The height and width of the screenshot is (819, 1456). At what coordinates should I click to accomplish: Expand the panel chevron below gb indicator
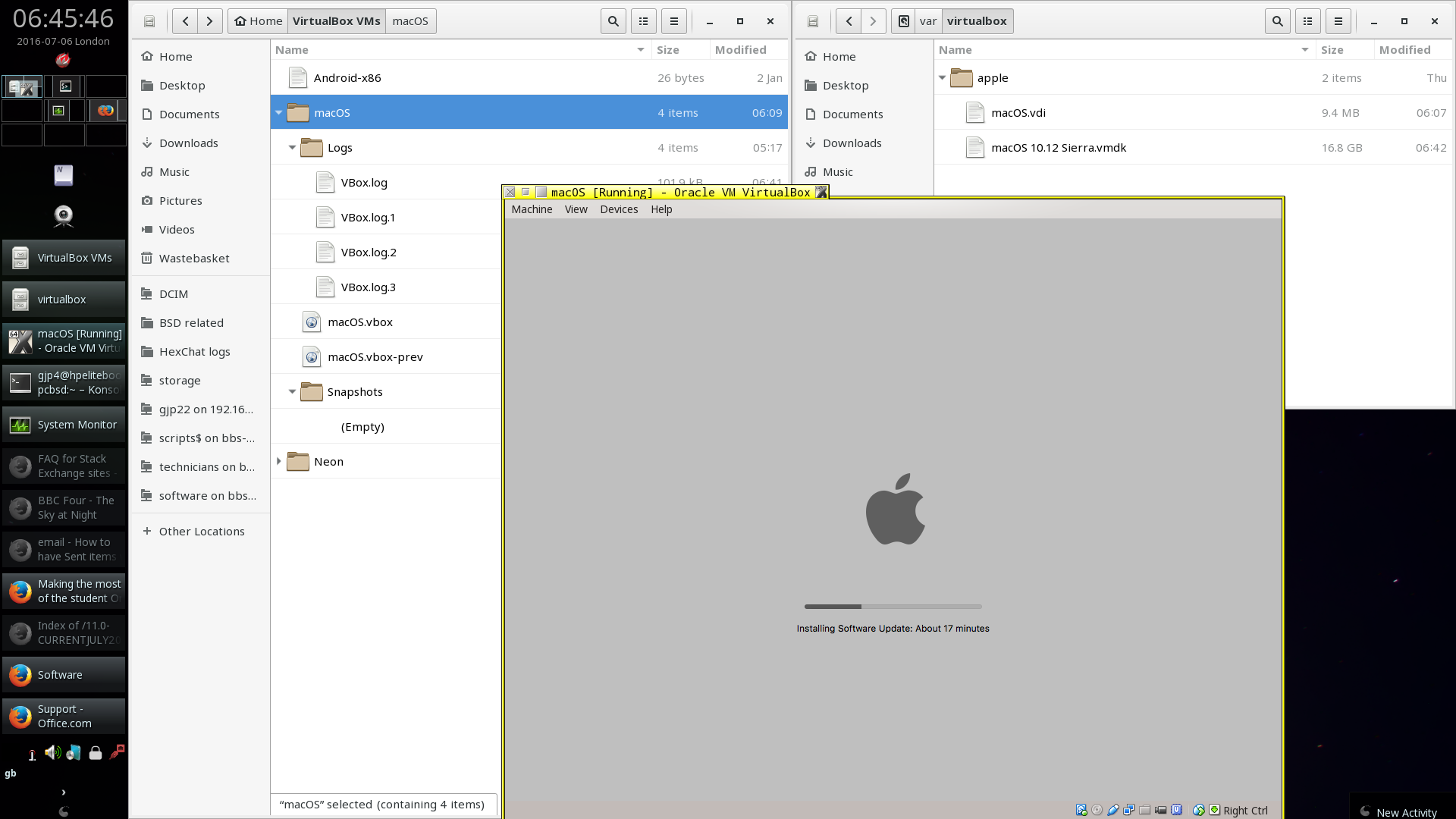[x=64, y=792]
